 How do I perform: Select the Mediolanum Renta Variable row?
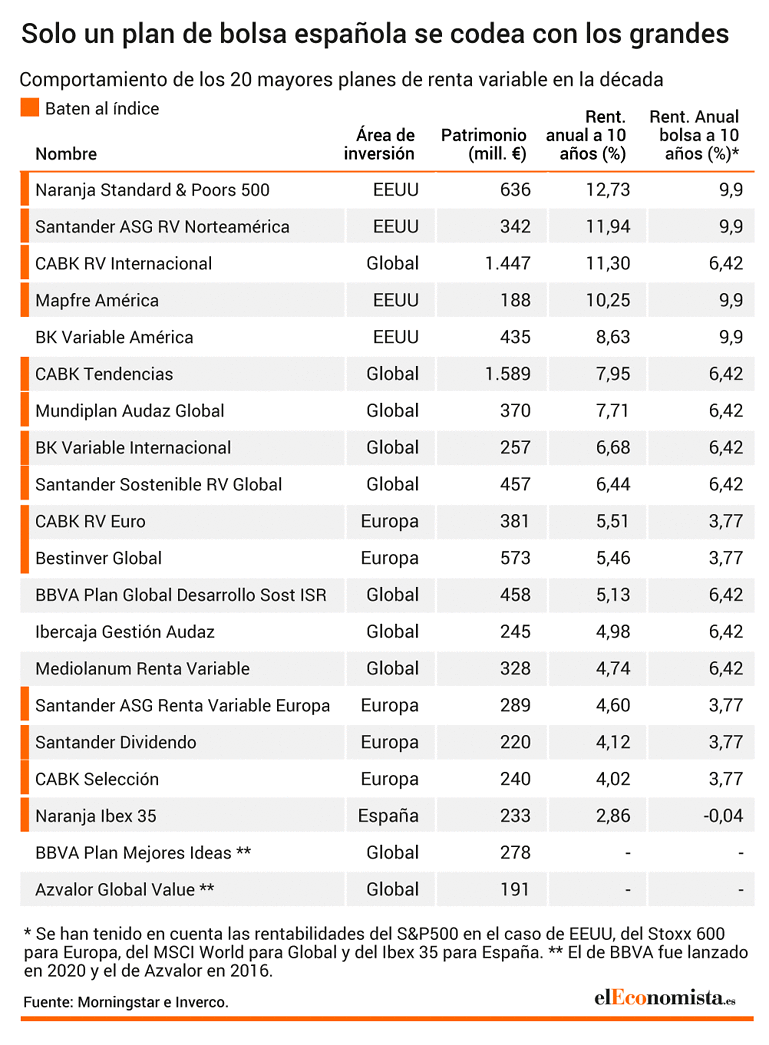click(387, 668)
